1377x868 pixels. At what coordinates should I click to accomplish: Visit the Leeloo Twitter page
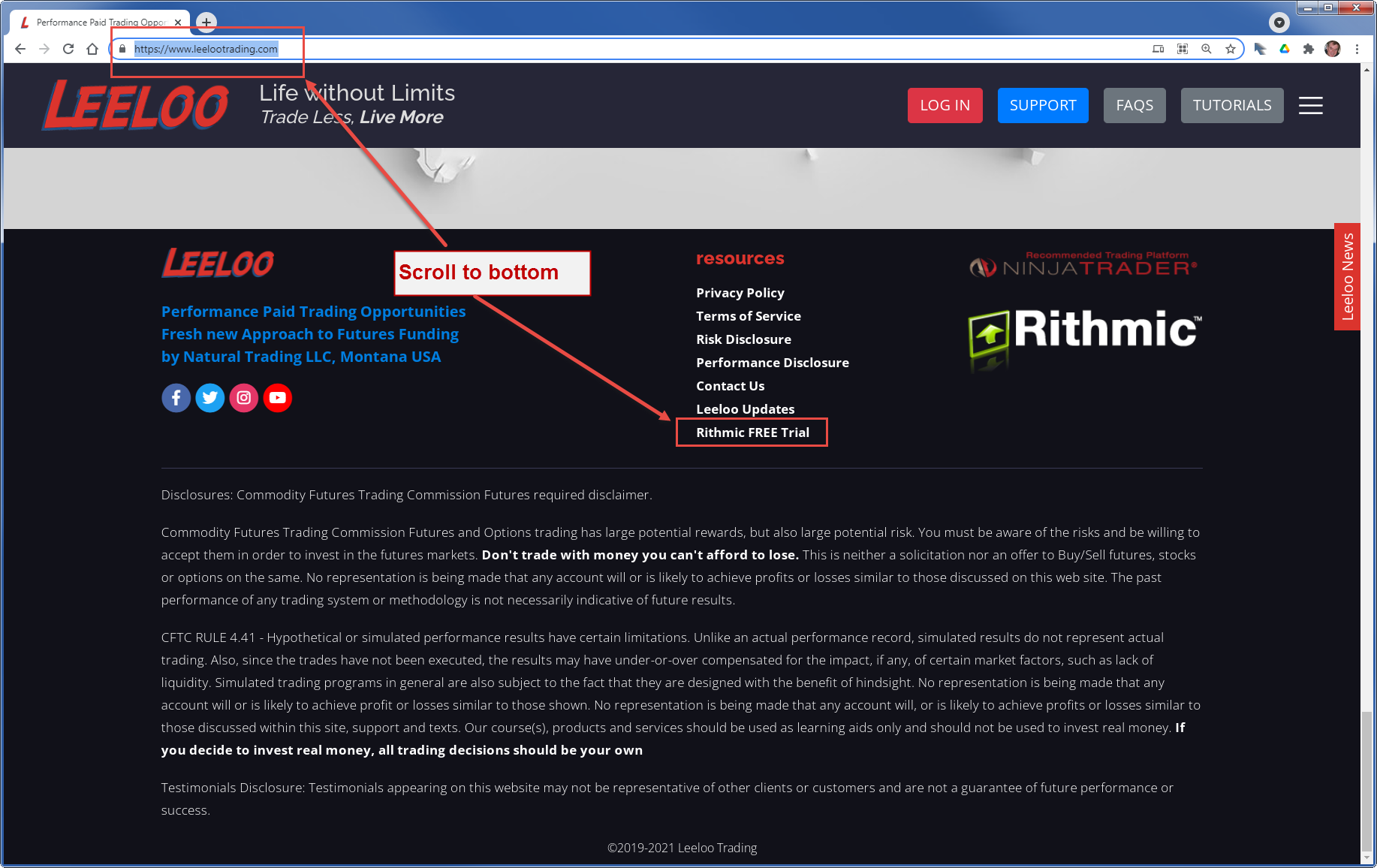point(210,397)
